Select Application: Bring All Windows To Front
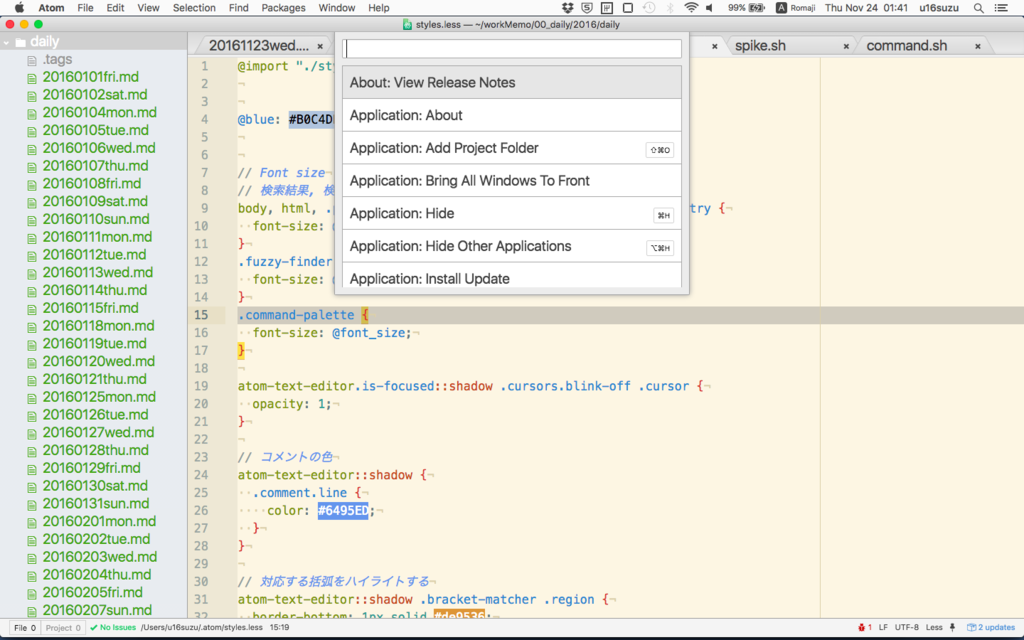This screenshot has width=1024, height=640. point(512,180)
